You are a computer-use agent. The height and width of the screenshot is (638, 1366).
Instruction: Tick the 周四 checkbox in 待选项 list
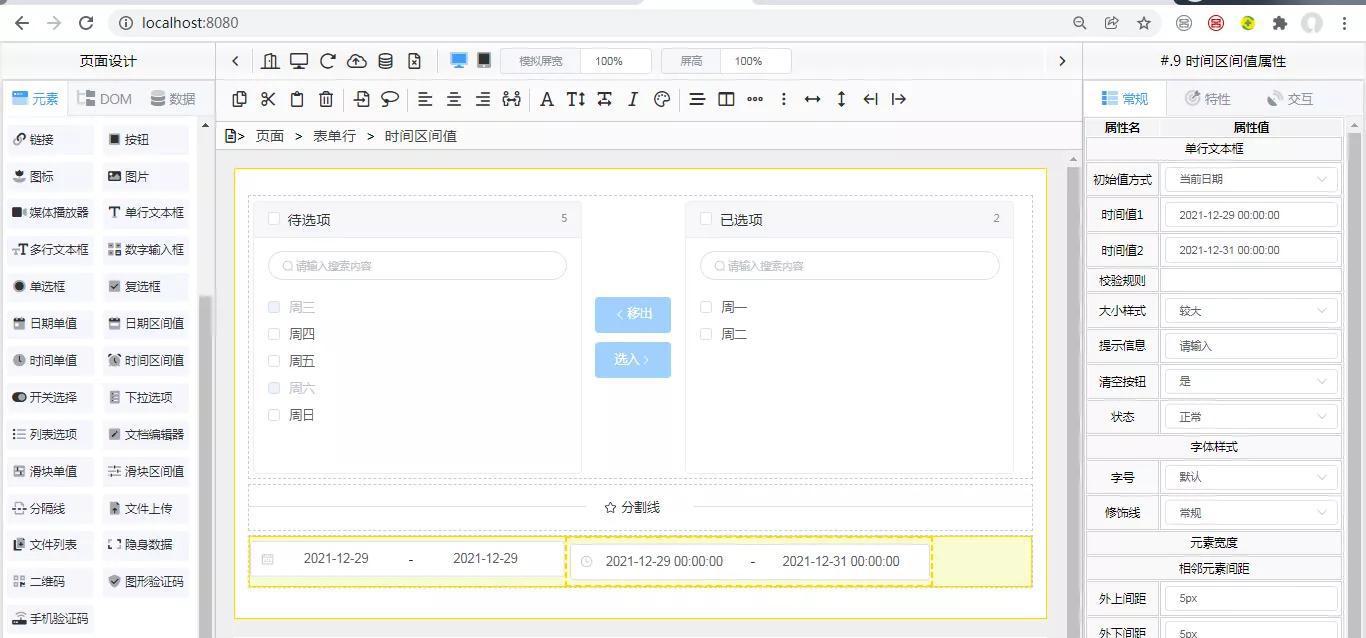tap(274, 334)
